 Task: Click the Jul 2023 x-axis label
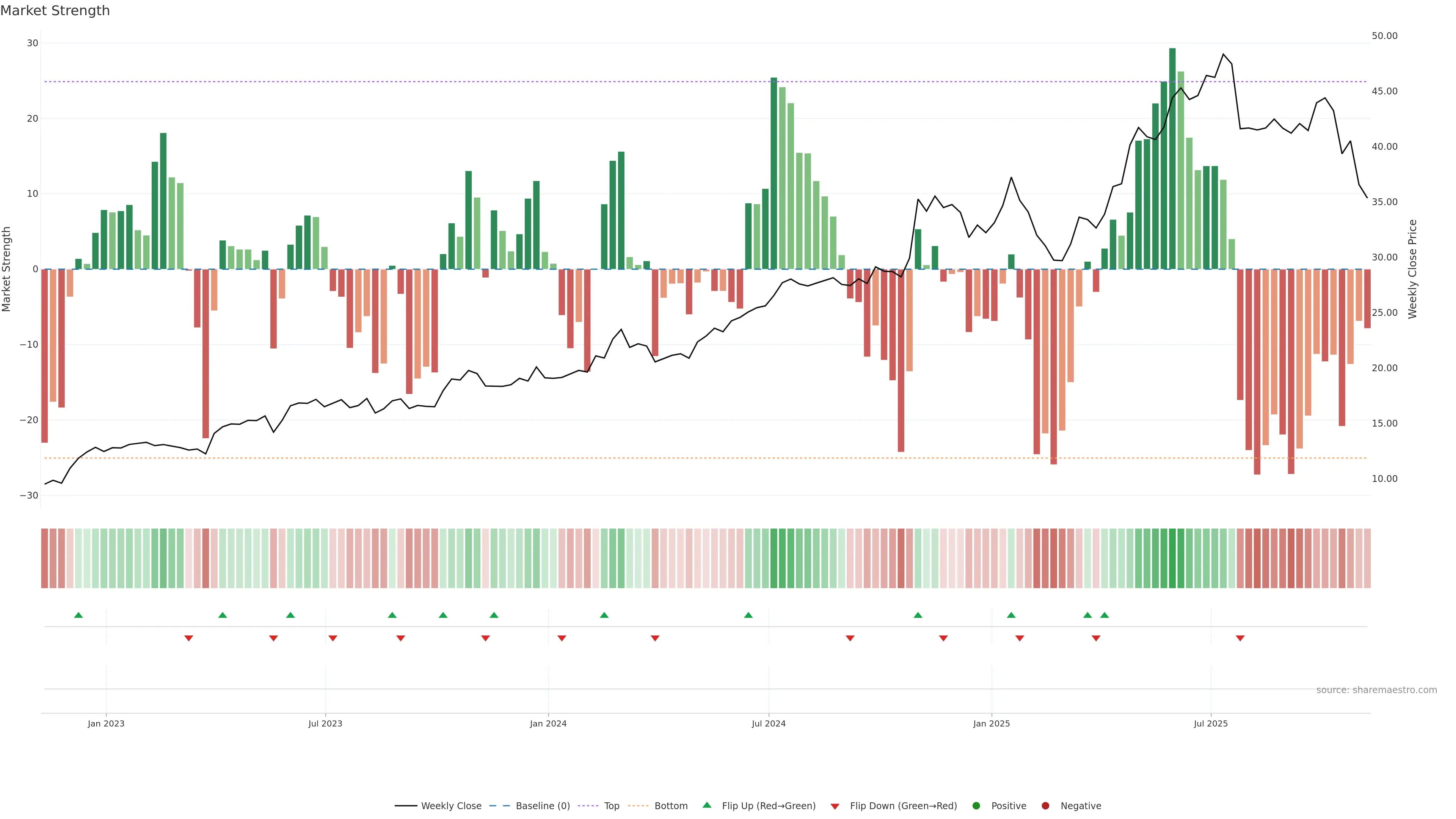click(x=325, y=723)
